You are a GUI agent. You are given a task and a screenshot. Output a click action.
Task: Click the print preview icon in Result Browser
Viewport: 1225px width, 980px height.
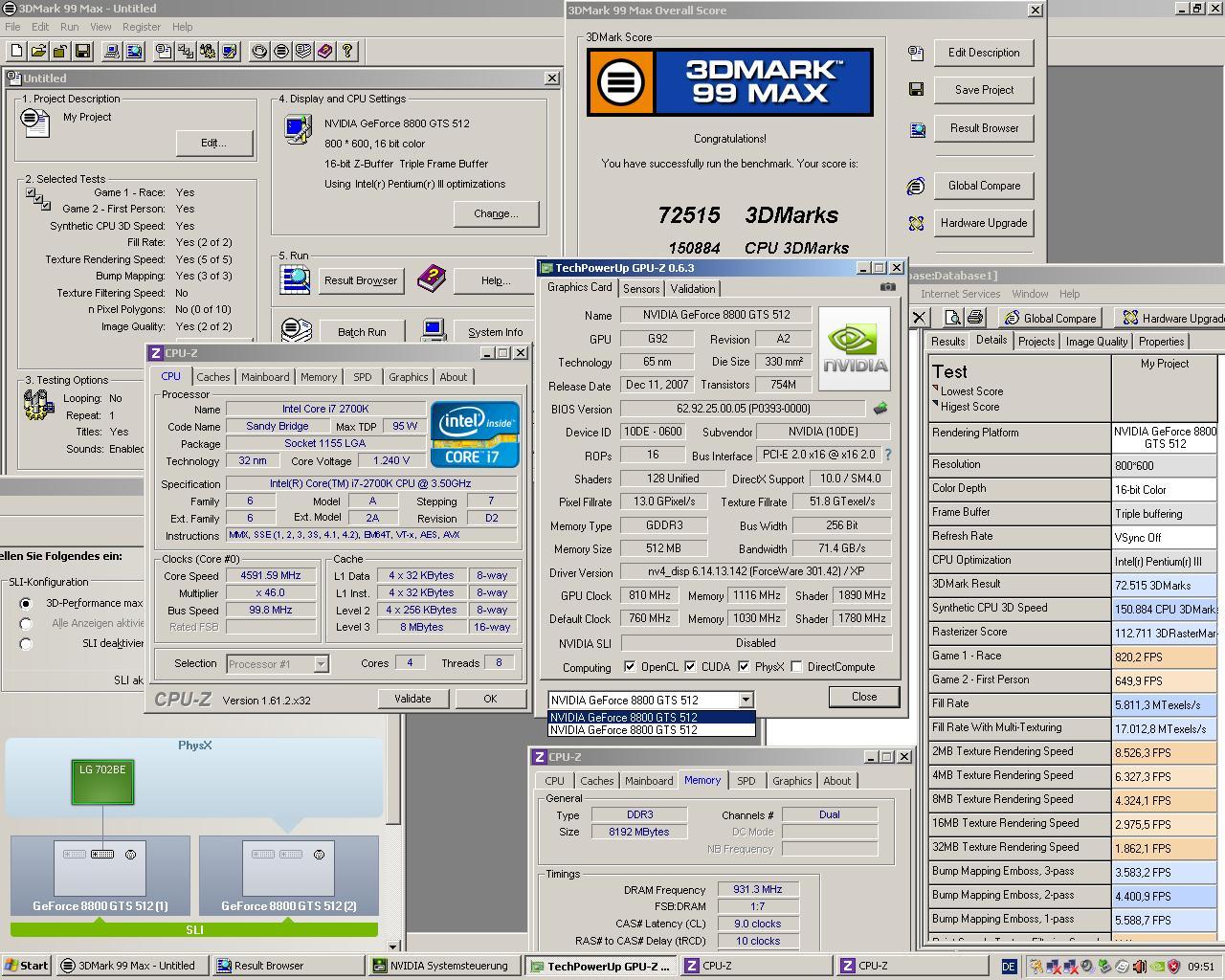point(952,318)
